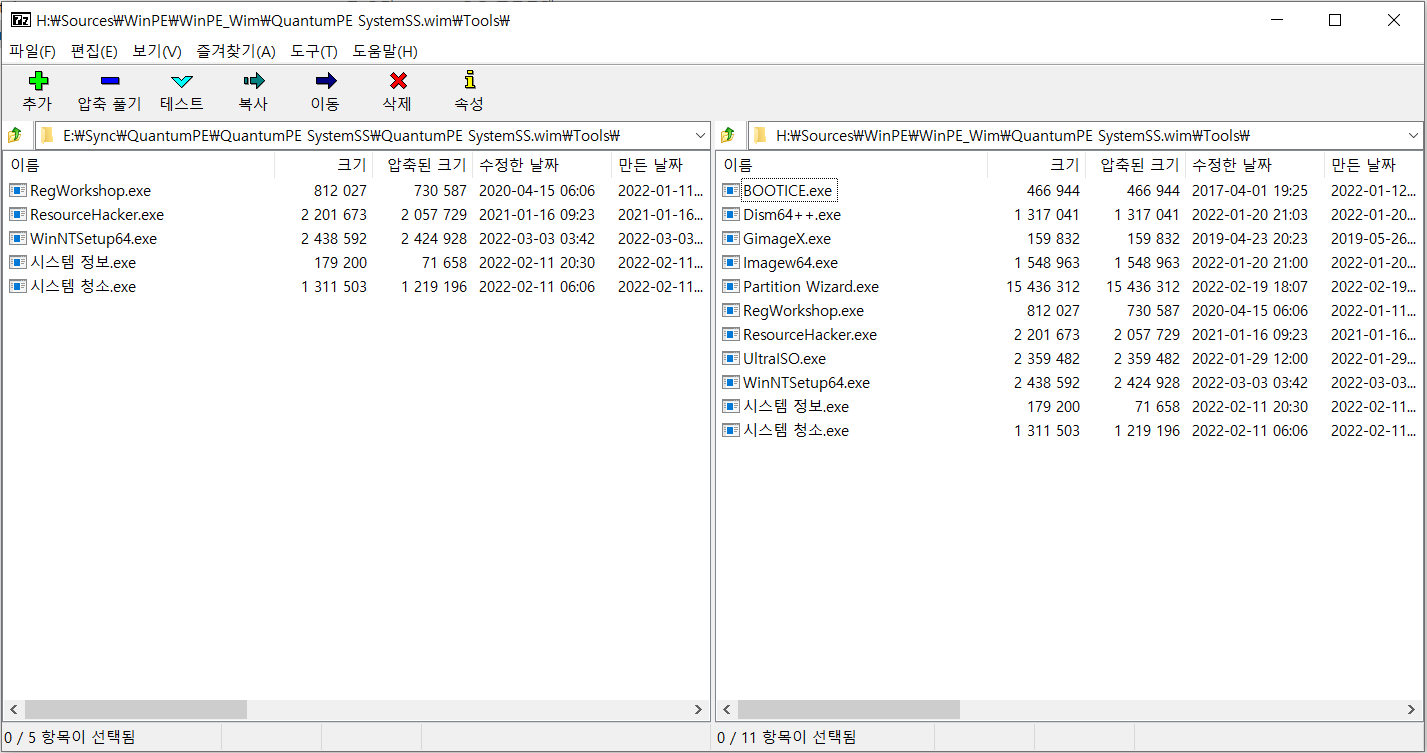Open the 도구(T) menu
The width and height of the screenshot is (1427, 753).
(x=314, y=51)
